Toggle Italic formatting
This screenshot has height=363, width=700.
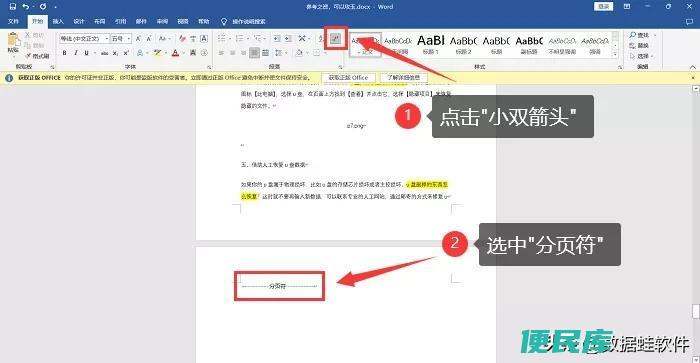pyautogui.click(x=76, y=53)
